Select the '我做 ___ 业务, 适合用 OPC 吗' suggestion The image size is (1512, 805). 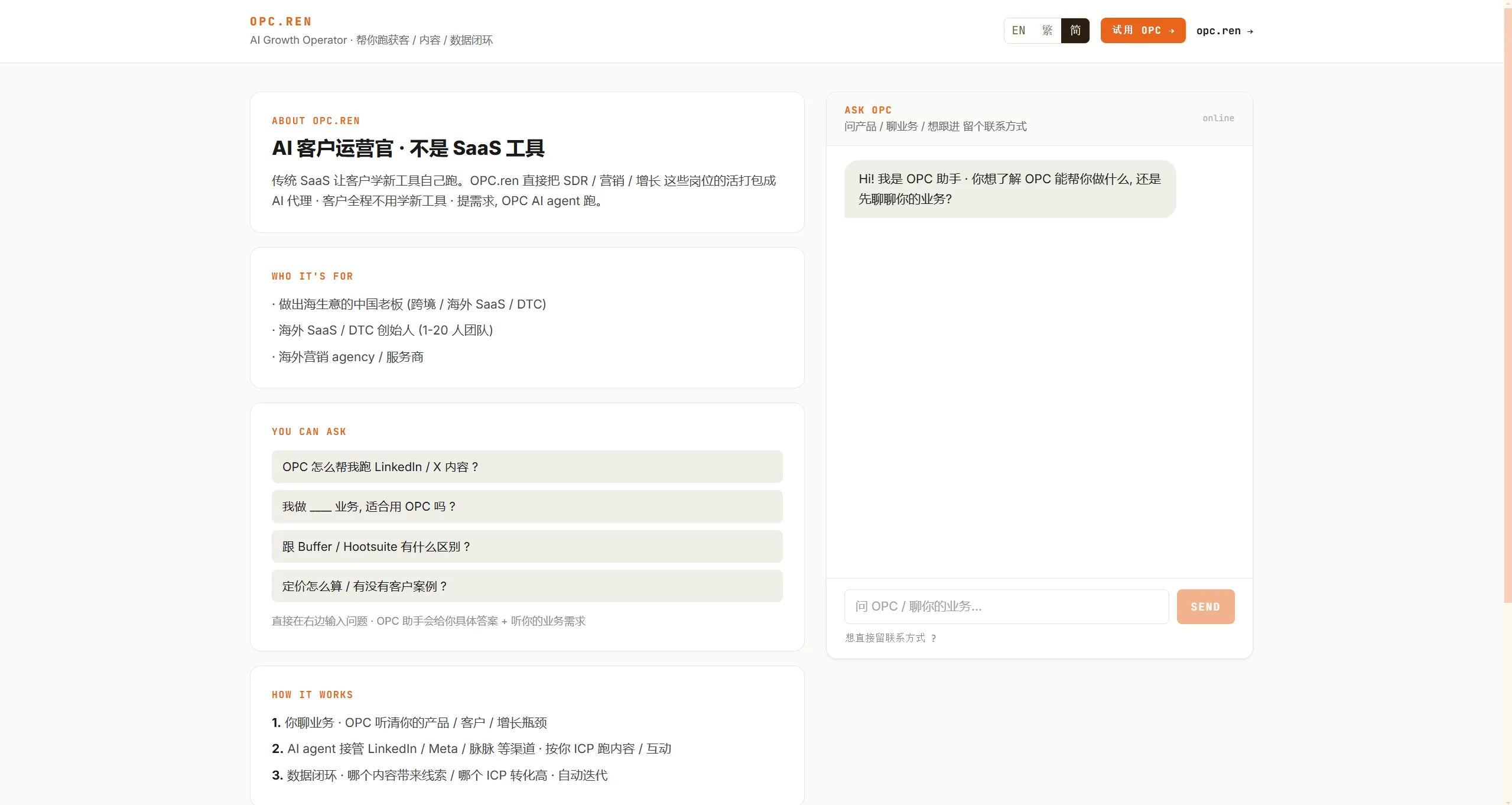[x=527, y=507]
